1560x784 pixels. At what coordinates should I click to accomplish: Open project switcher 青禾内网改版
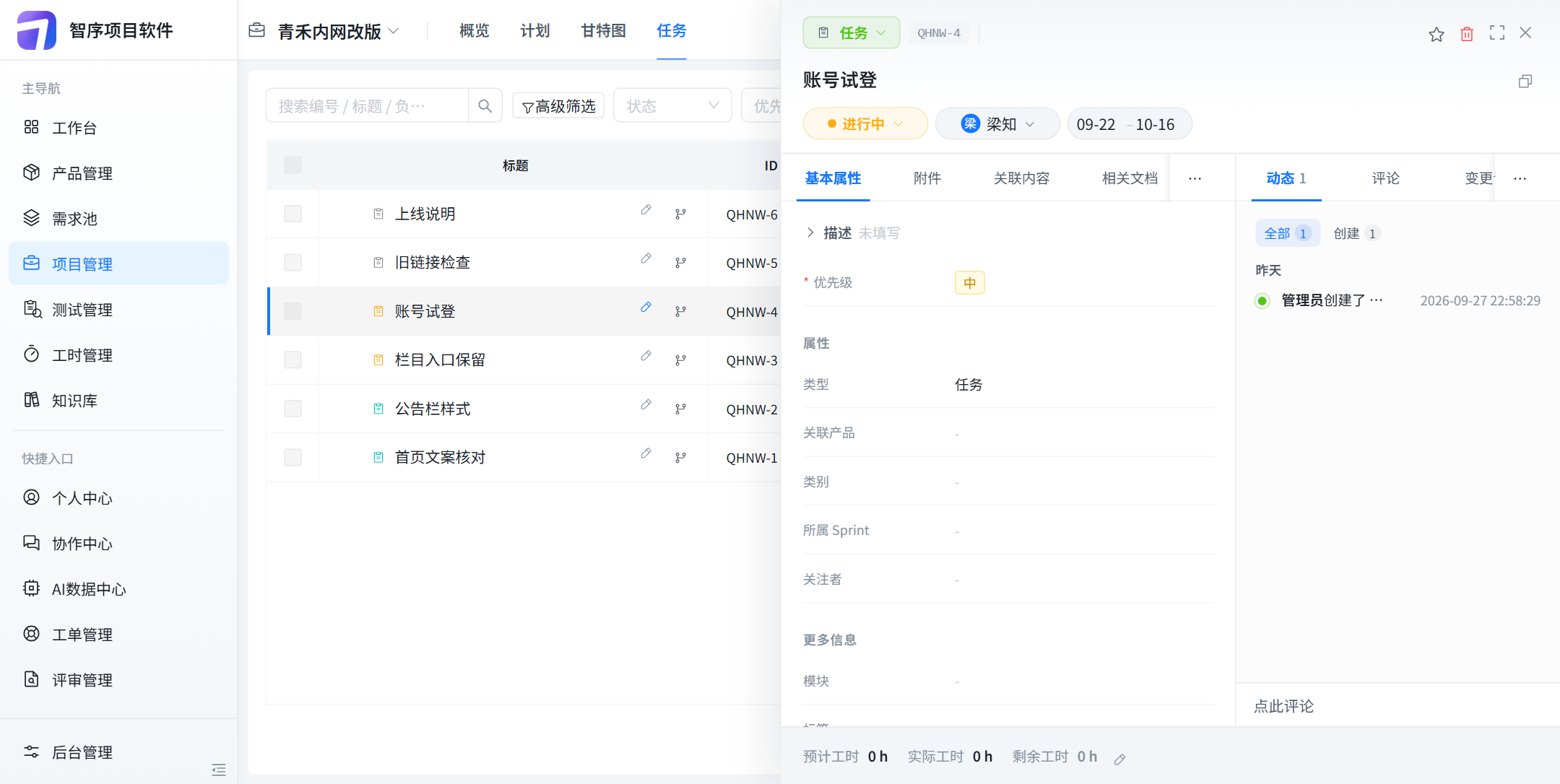[324, 31]
